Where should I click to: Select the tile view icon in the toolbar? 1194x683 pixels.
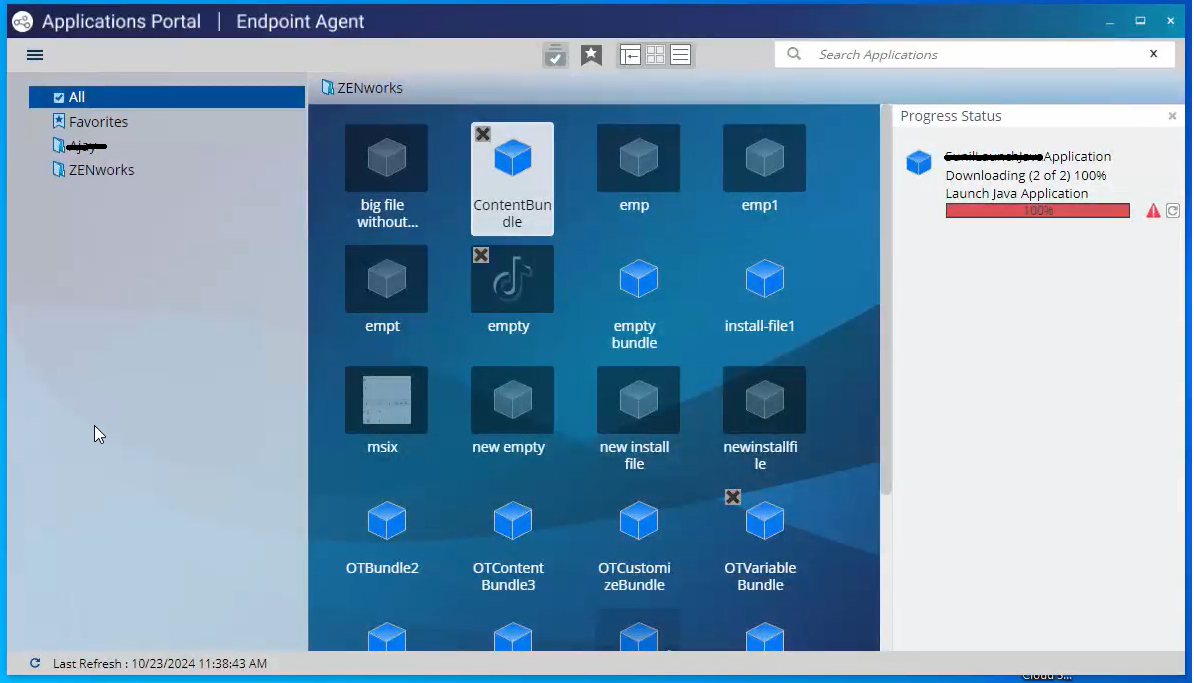click(x=655, y=55)
